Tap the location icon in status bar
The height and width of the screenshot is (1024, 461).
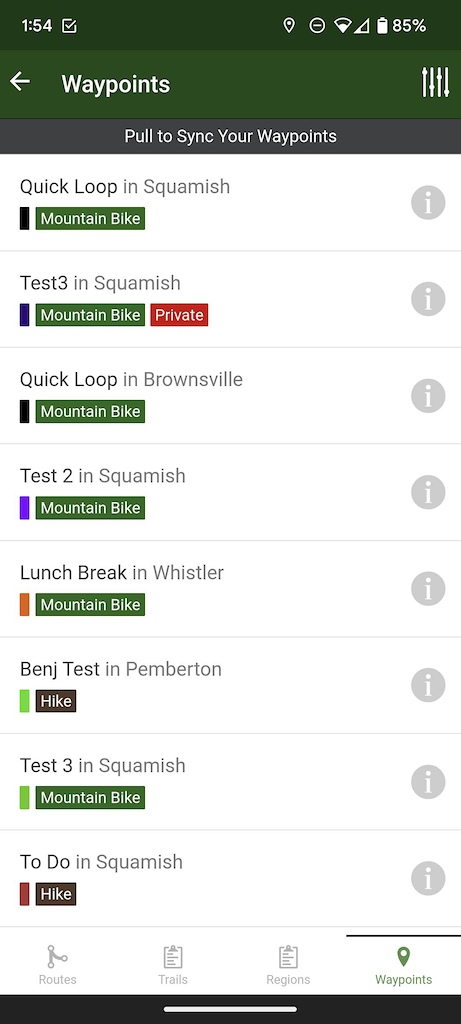pos(289,25)
